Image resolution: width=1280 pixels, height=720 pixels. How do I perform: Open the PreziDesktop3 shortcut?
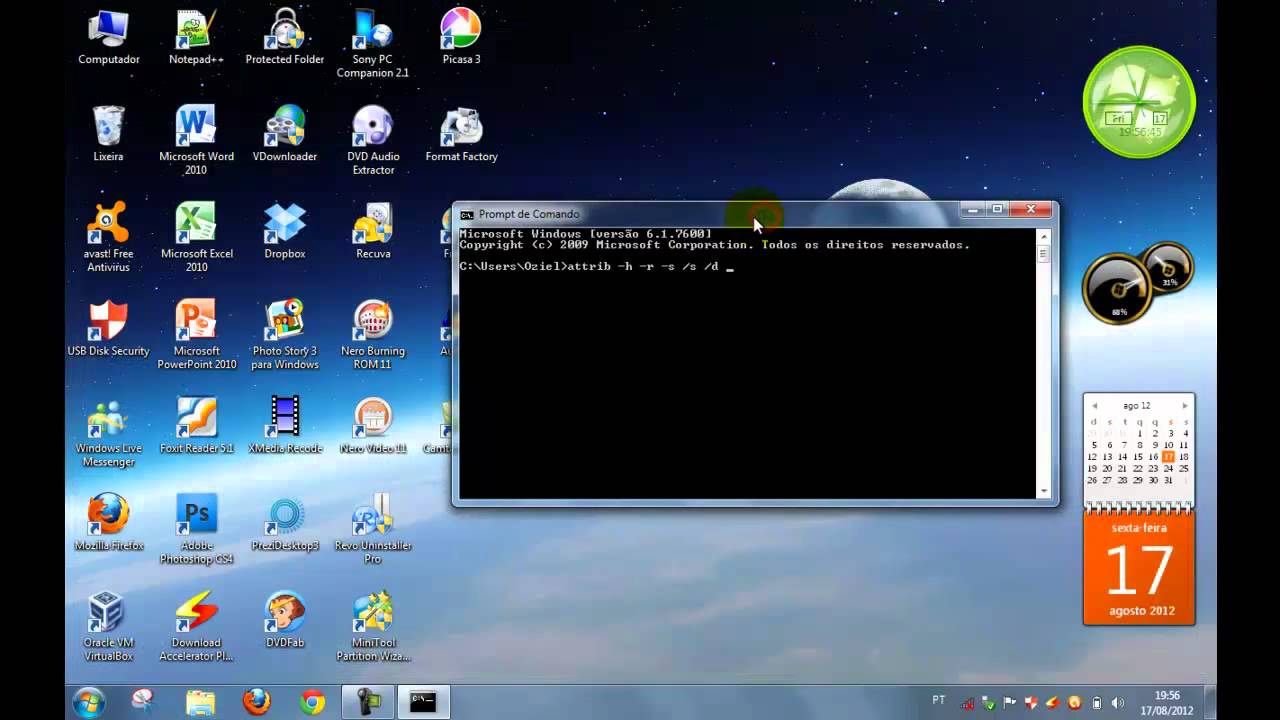[x=284, y=523]
